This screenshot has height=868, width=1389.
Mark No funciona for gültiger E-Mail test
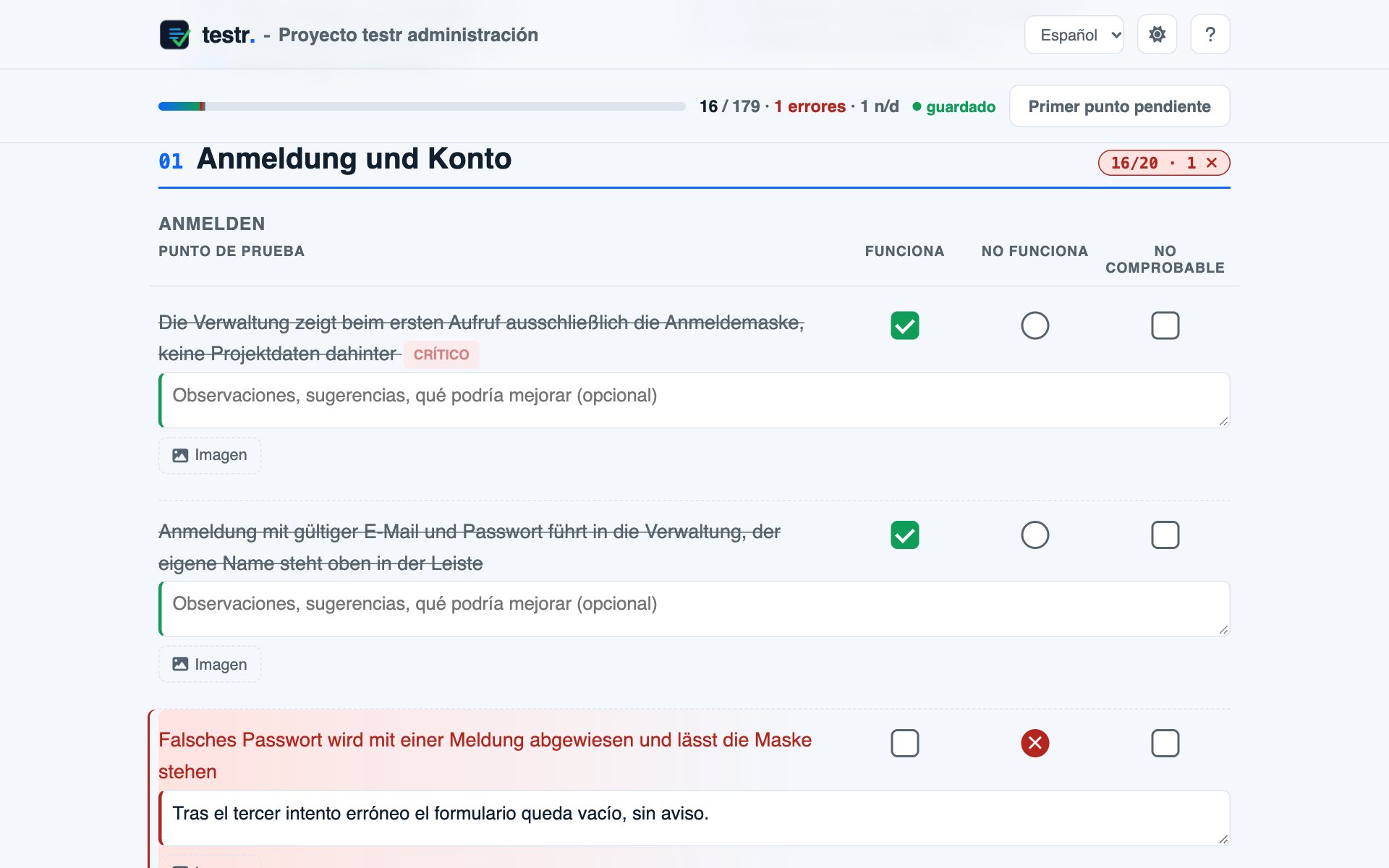pyautogui.click(x=1035, y=535)
